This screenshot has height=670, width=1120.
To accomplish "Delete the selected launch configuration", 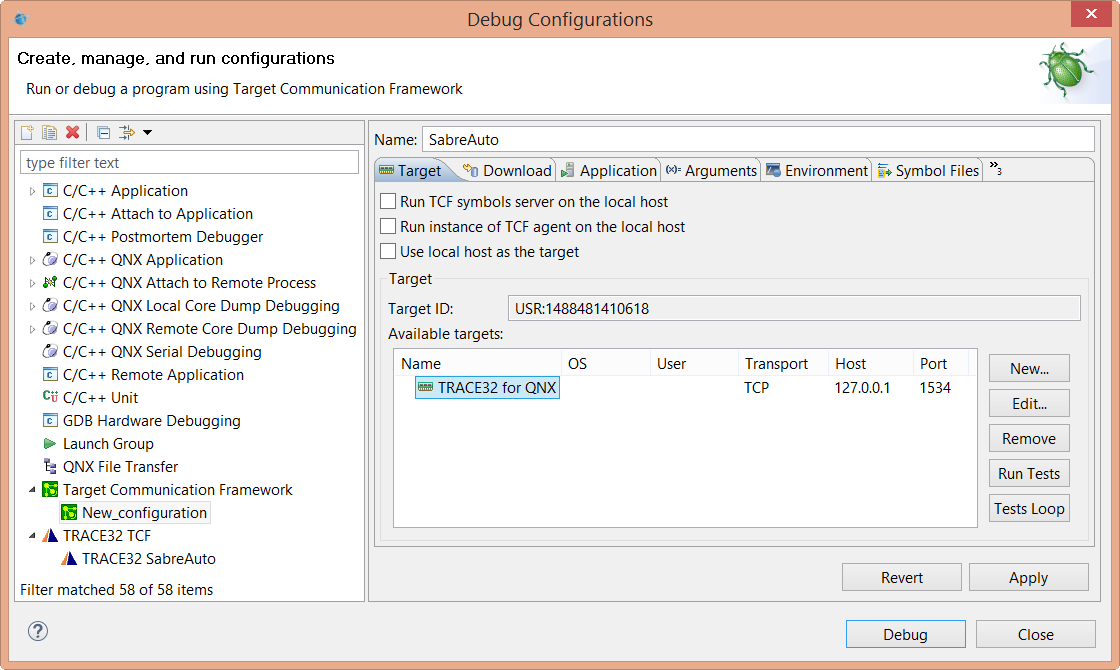I will point(73,131).
